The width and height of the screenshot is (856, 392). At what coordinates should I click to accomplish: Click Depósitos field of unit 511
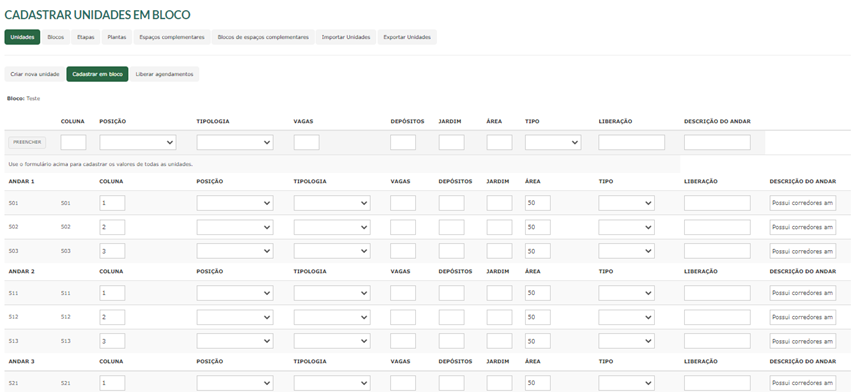coord(451,293)
